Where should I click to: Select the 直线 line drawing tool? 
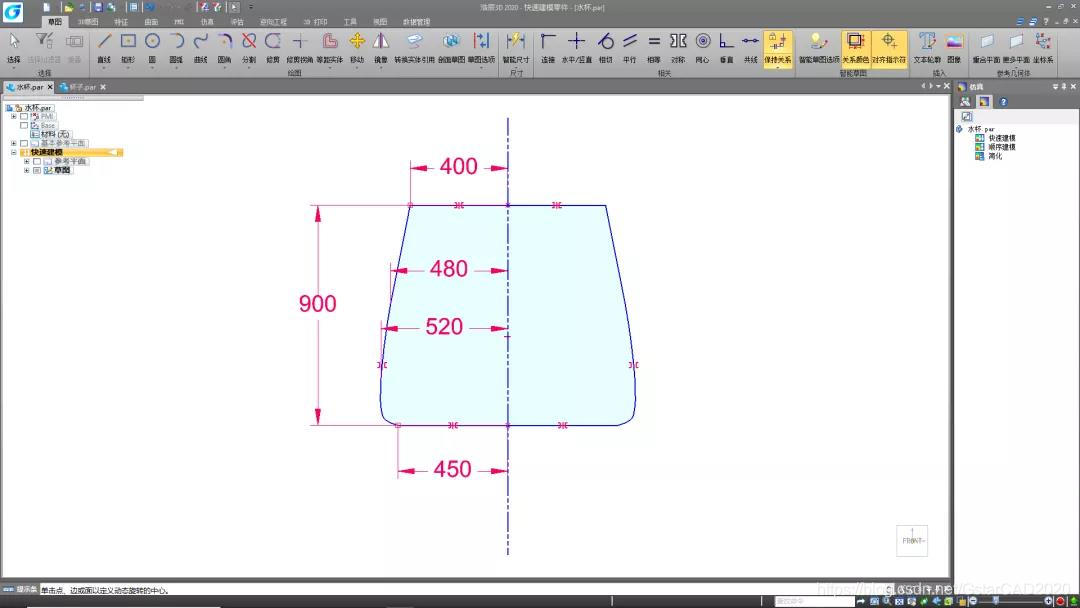point(104,48)
